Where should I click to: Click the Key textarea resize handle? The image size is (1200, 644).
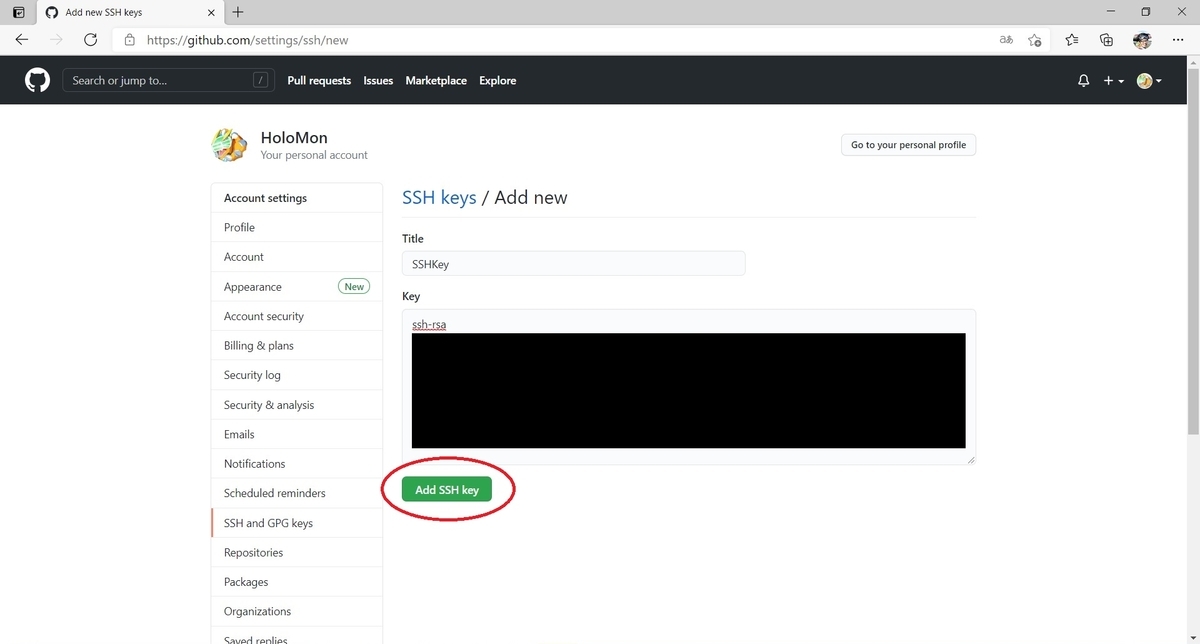(x=970, y=459)
